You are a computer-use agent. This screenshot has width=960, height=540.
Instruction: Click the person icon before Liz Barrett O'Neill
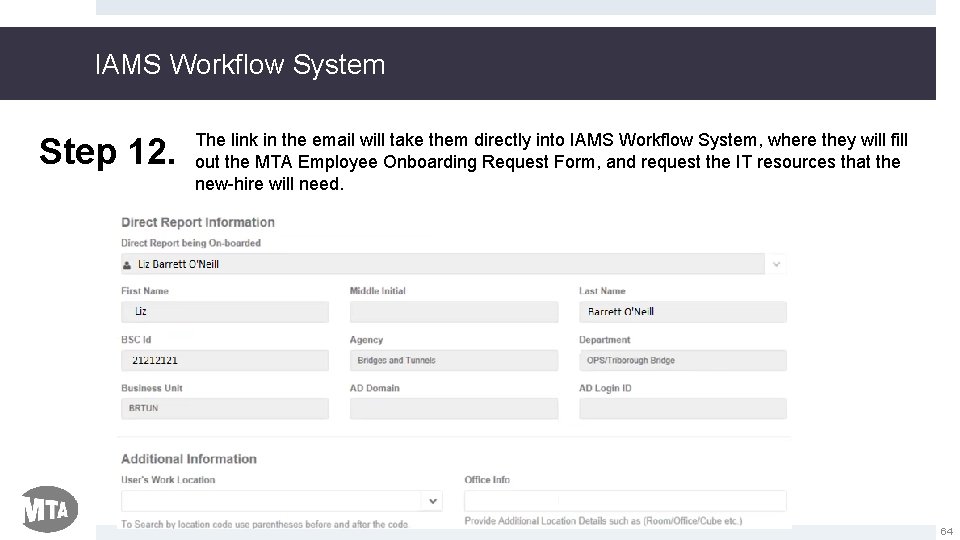click(127, 265)
